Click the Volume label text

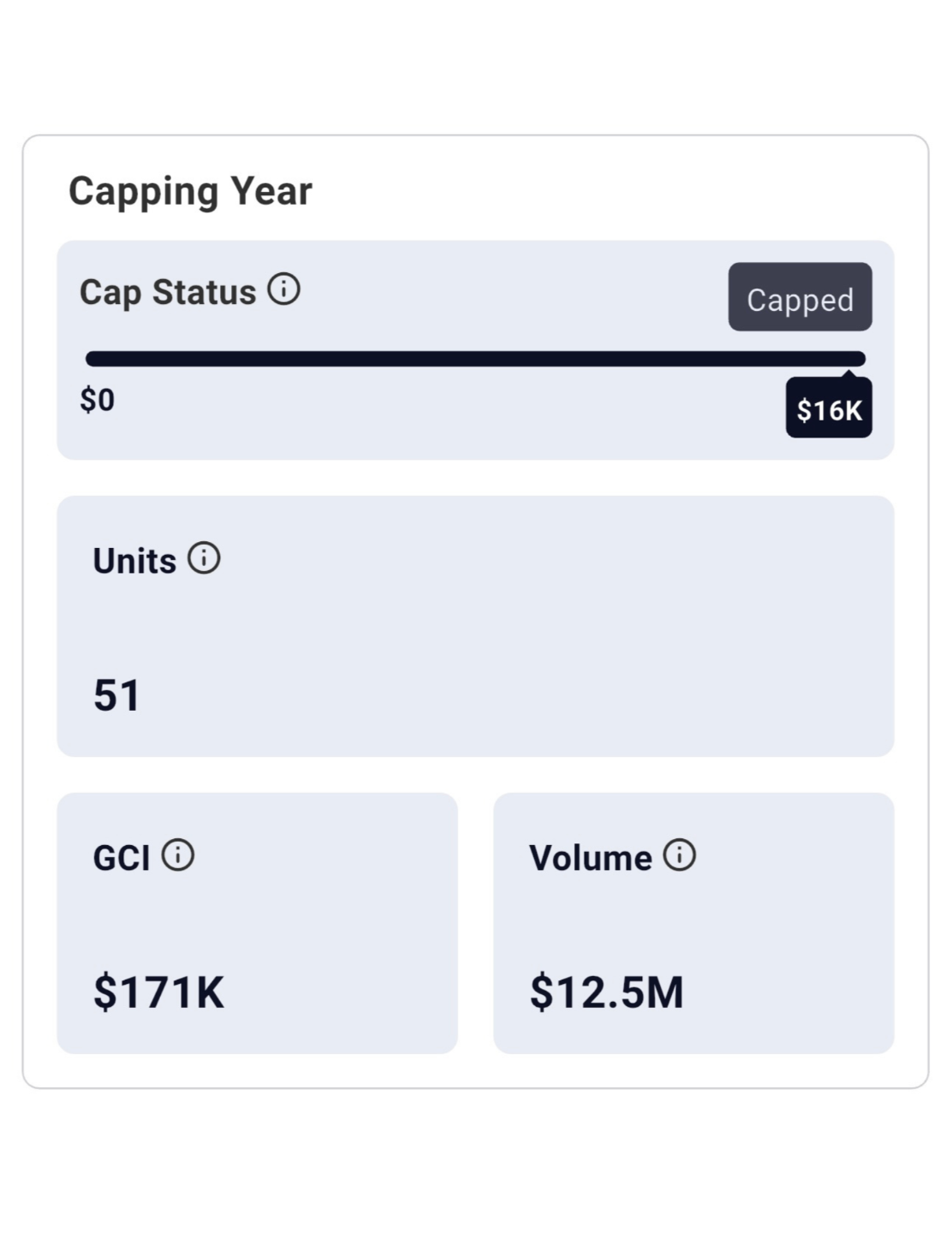[591, 858]
